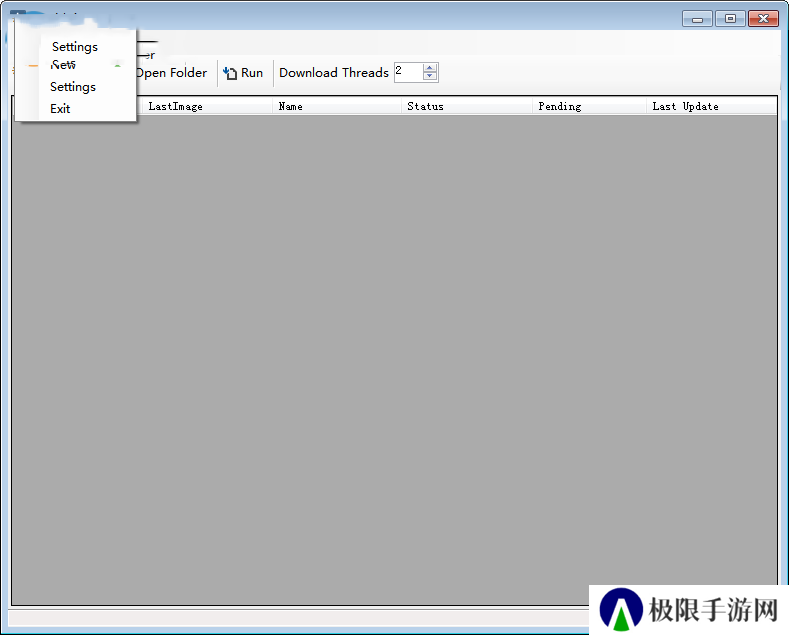Decrease Download Threads with the down arrow
Screen dimensions: 789x635
pyautogui.click(x=430, y=76)
